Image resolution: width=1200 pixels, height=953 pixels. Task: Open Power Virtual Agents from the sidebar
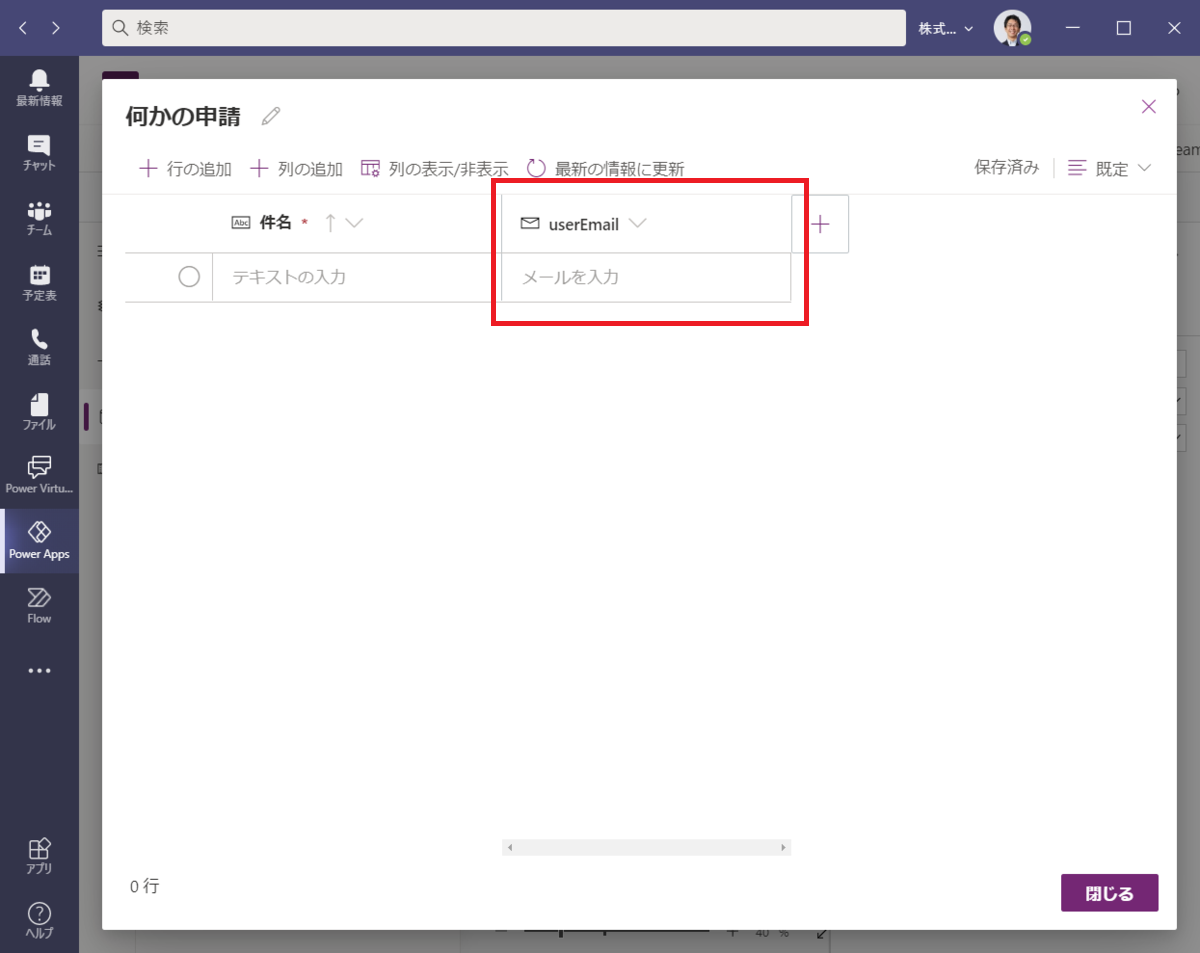coord(39,475)
